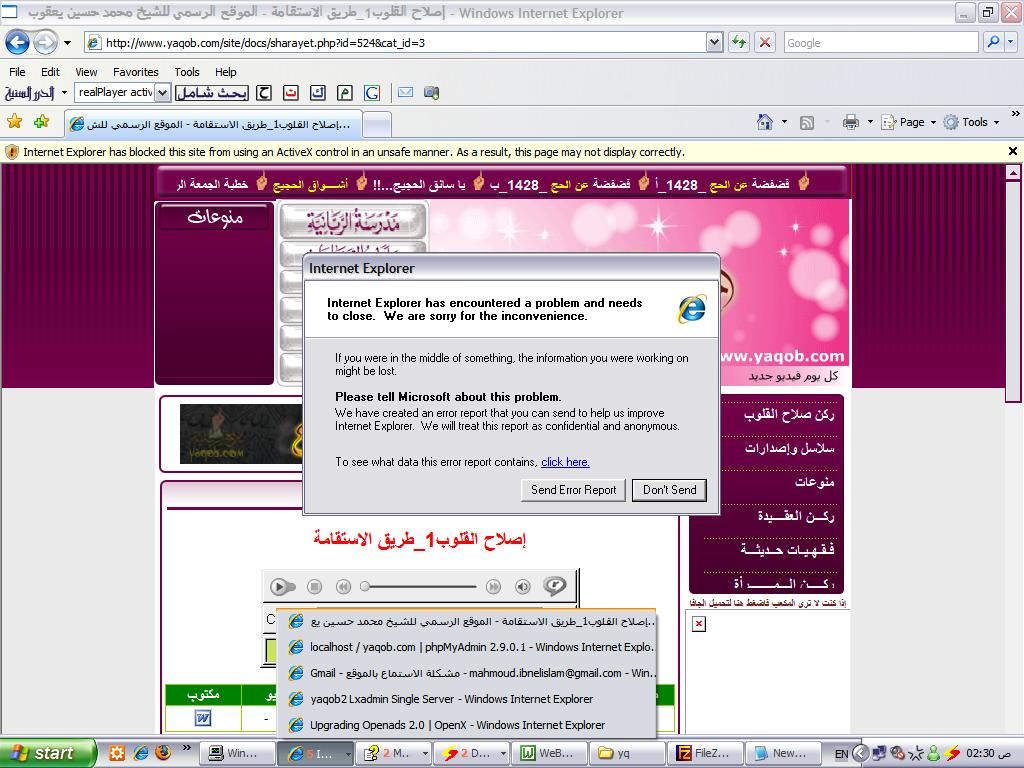Click the broken image red X placeholder
The width and height of the screenshot is (1024, 768).
point(699,624)
